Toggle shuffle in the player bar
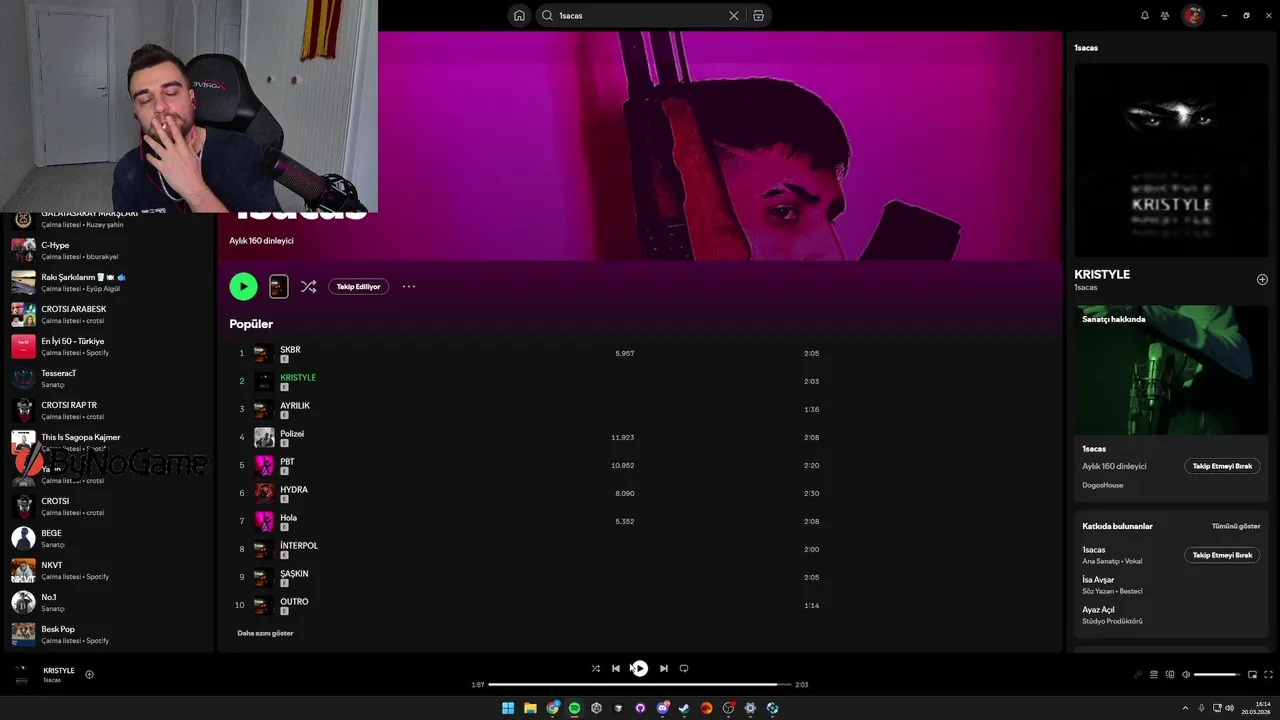The image size is (1280, 720). (x=596, y=668)
